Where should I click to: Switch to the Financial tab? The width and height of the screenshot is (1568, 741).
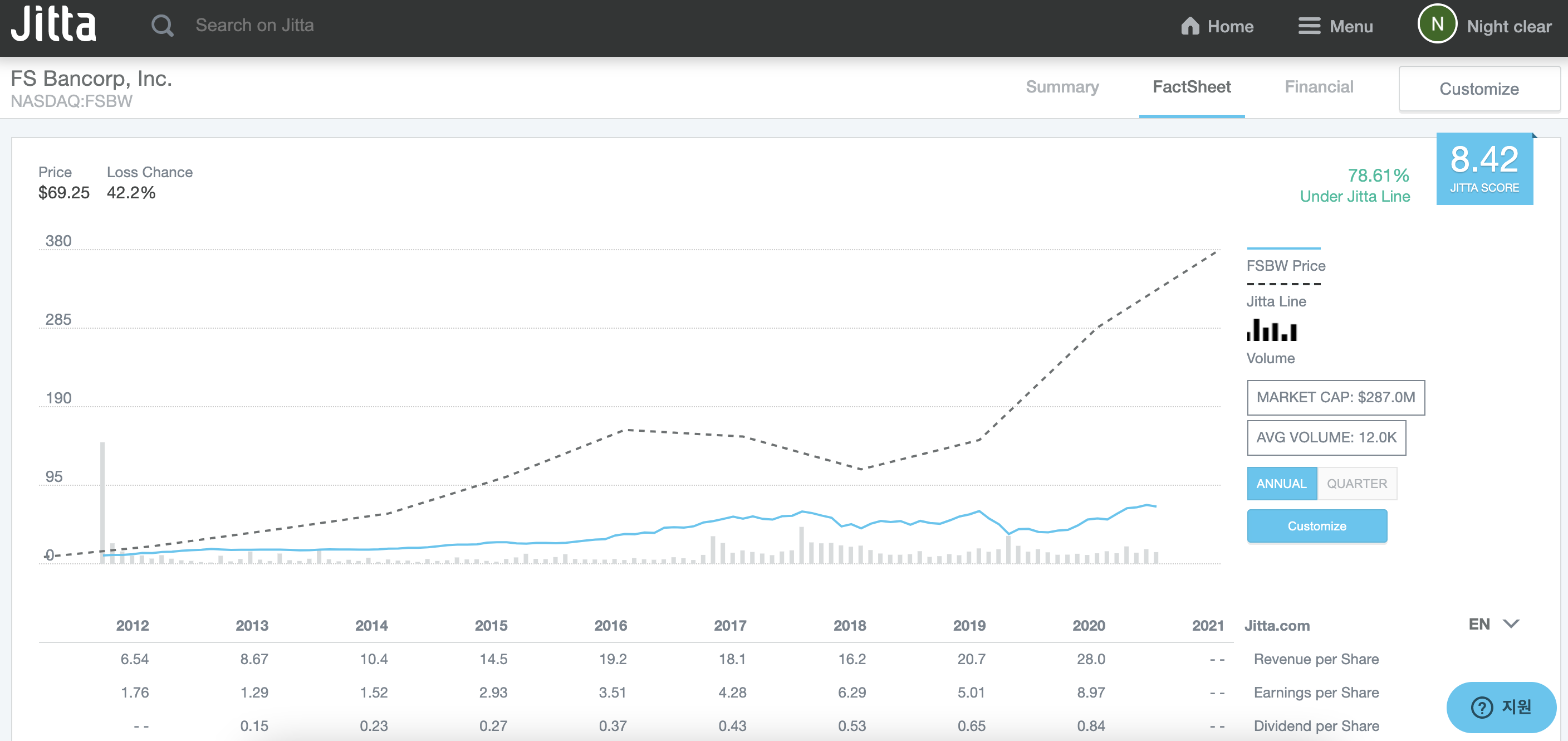tap(1319, 87)
